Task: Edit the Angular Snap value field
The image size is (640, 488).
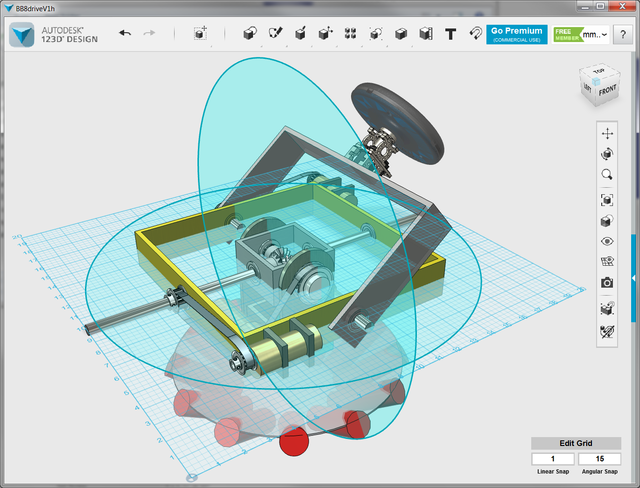Action: coord(600,459)
